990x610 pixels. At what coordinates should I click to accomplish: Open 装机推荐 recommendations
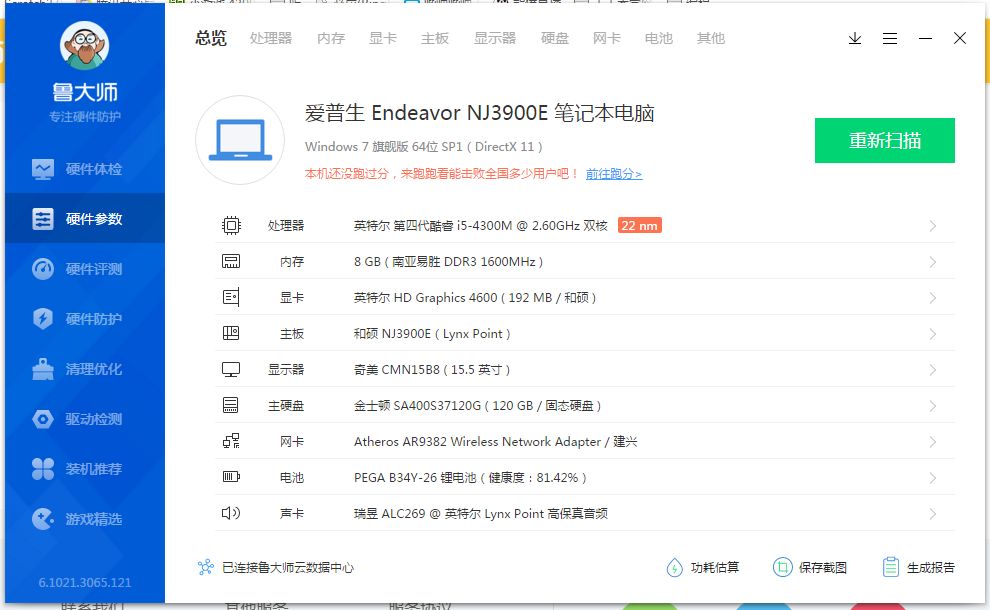coord(85,469)
